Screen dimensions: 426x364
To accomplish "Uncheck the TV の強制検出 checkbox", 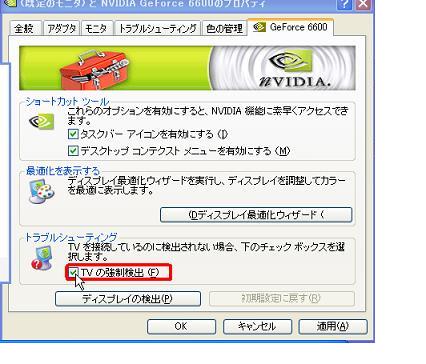I will click(73, 273).
